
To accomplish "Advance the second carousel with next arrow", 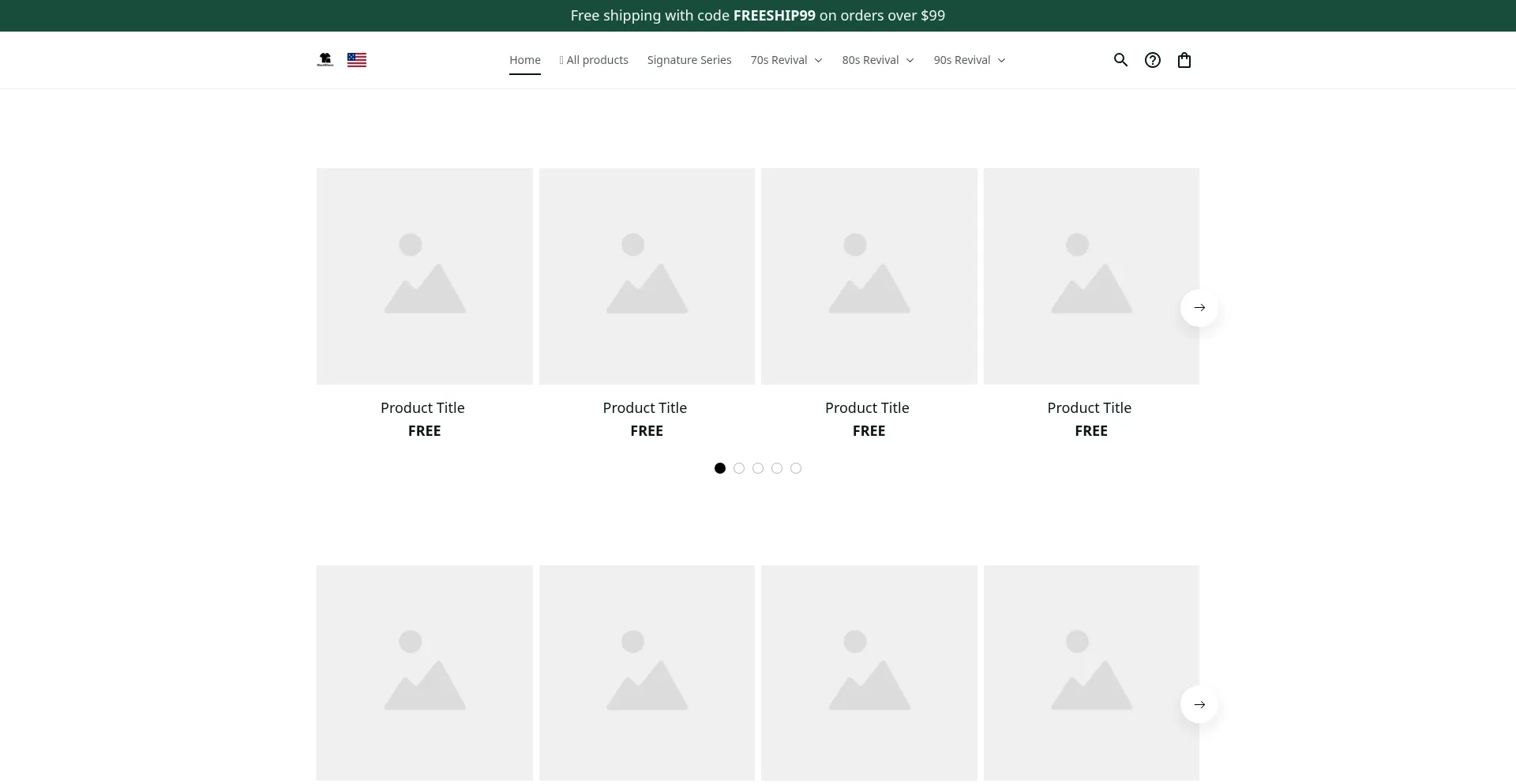I will pyautogui.click(x=1199, y=704).
